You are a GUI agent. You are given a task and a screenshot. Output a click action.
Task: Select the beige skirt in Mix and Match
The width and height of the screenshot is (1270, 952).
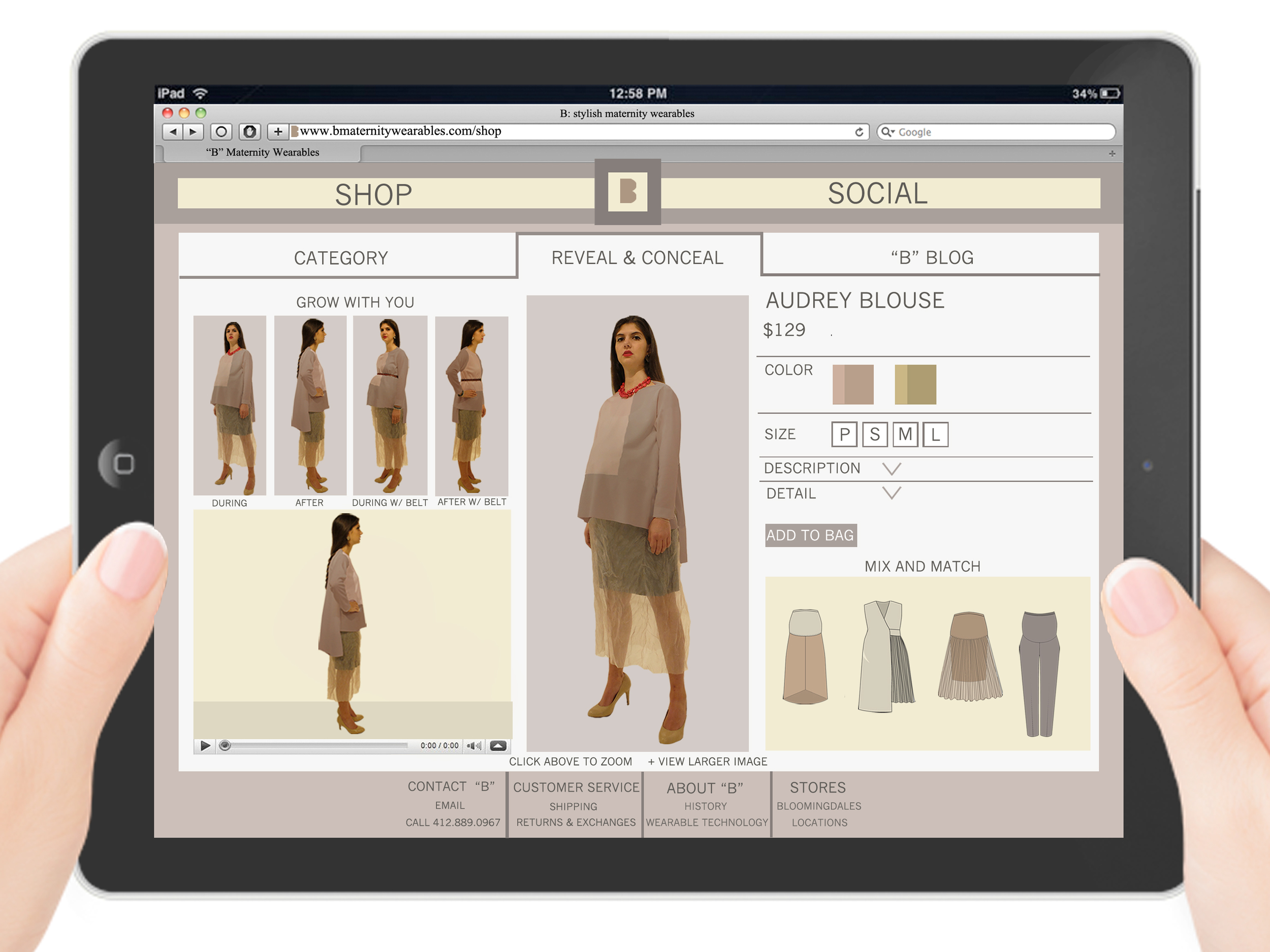806,656
